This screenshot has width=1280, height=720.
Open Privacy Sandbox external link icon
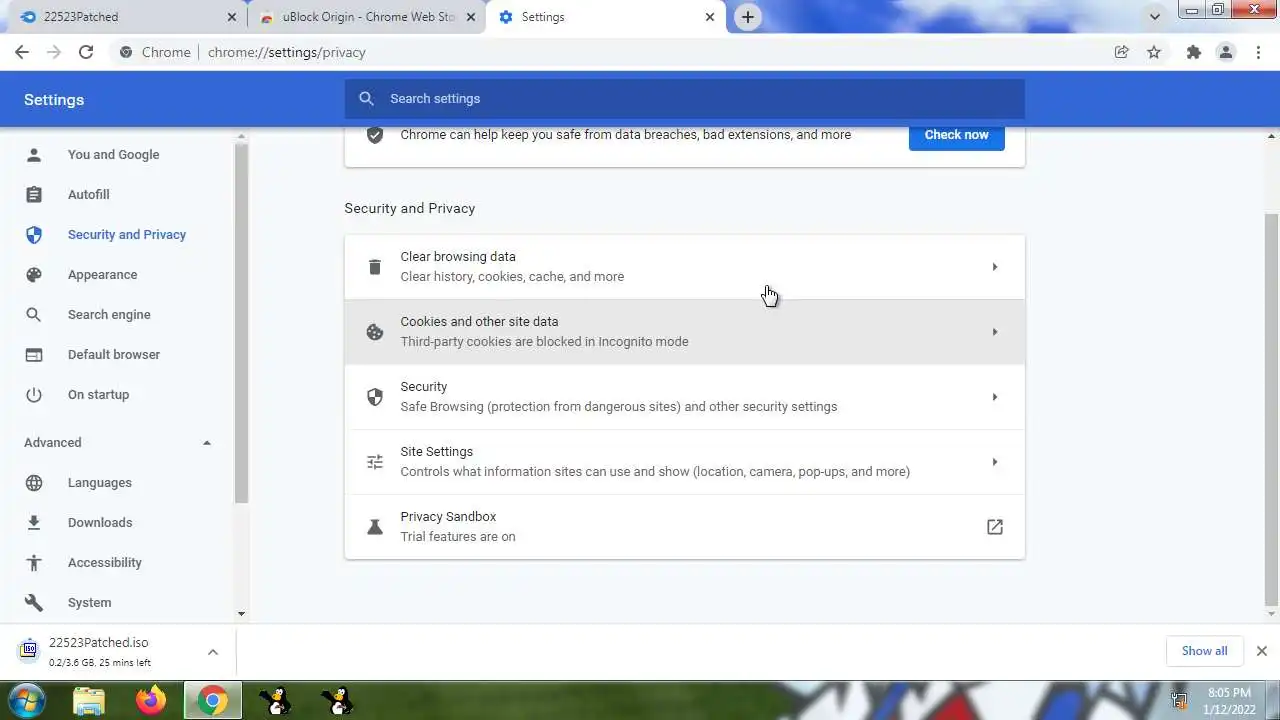tap(995, 527)
